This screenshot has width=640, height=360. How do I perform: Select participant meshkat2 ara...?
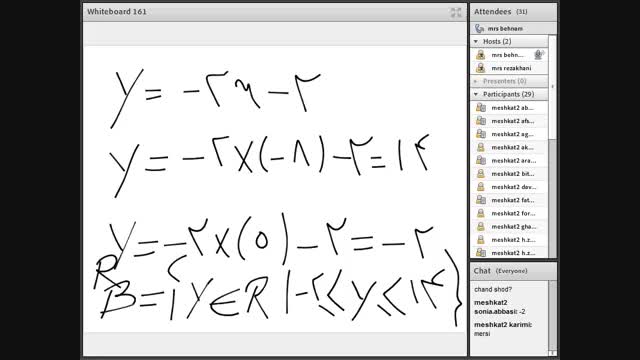pos(509,160)
